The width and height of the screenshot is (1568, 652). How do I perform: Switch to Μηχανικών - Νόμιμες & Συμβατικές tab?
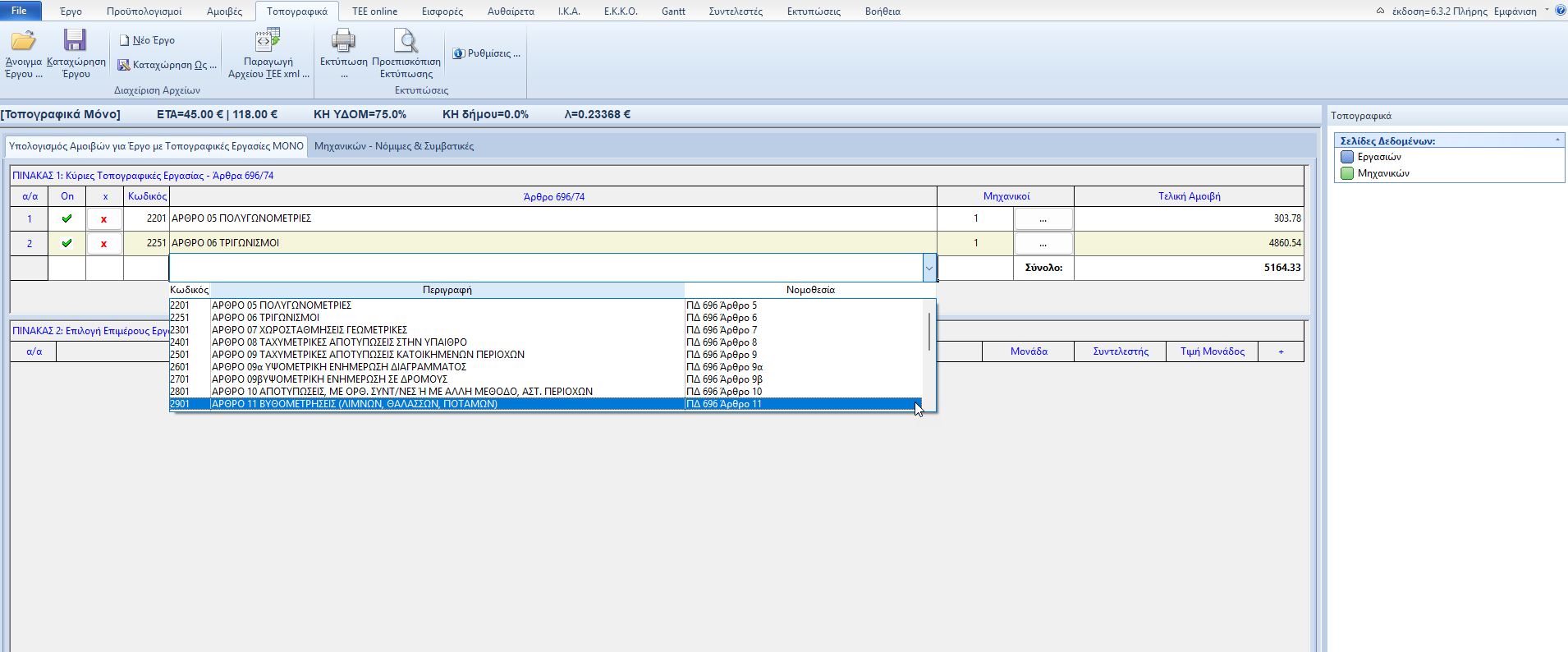[x=394, y=146]
